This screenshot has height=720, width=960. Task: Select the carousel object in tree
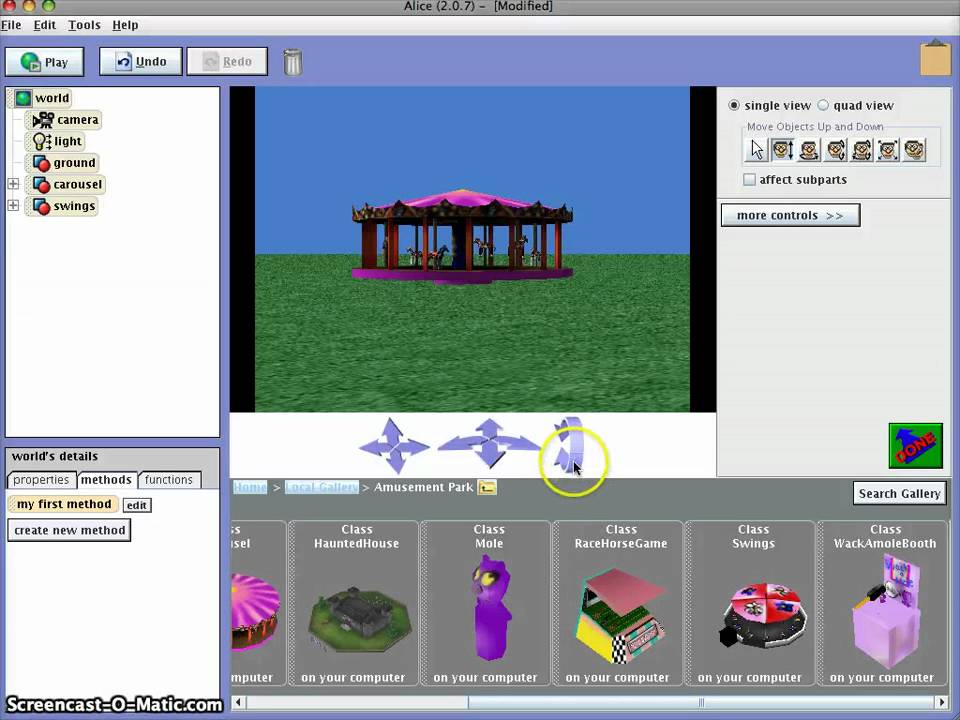[x=67, y=184]
